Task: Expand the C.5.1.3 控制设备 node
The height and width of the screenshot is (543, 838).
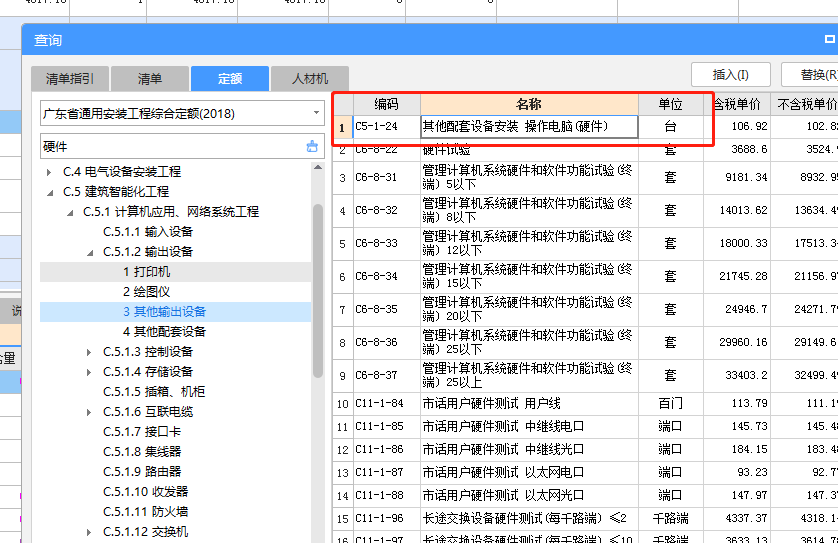Action: pos(89,352)
